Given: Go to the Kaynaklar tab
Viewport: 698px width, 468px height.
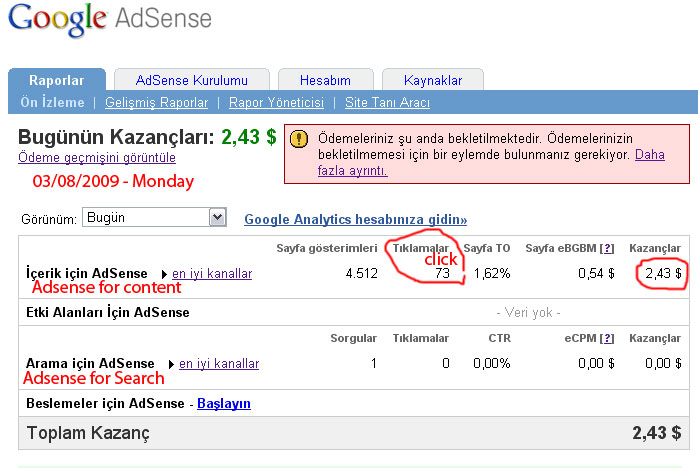Looking at the screenshot, I should (433, 80).
